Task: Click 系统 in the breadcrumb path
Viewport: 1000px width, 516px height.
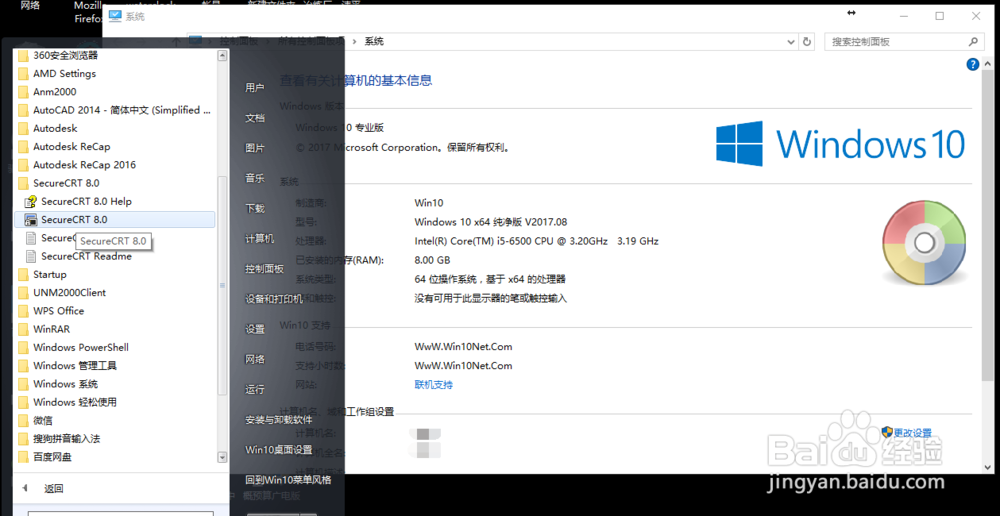Action: [x=374, y=41]
